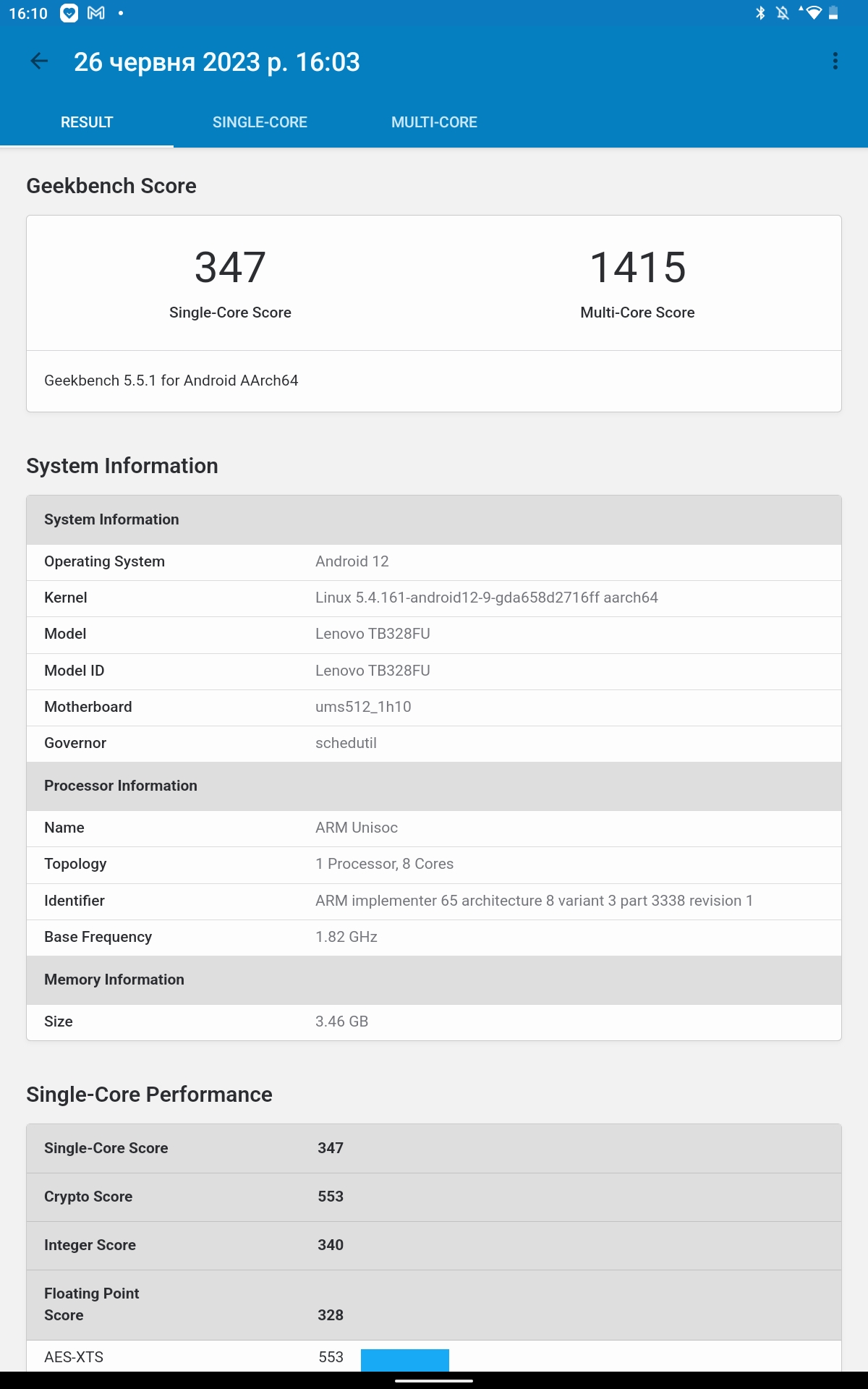The image size is (868, 1389).
Task: Tap the Android home gesture bar
Action: (x=434, y=1380)
